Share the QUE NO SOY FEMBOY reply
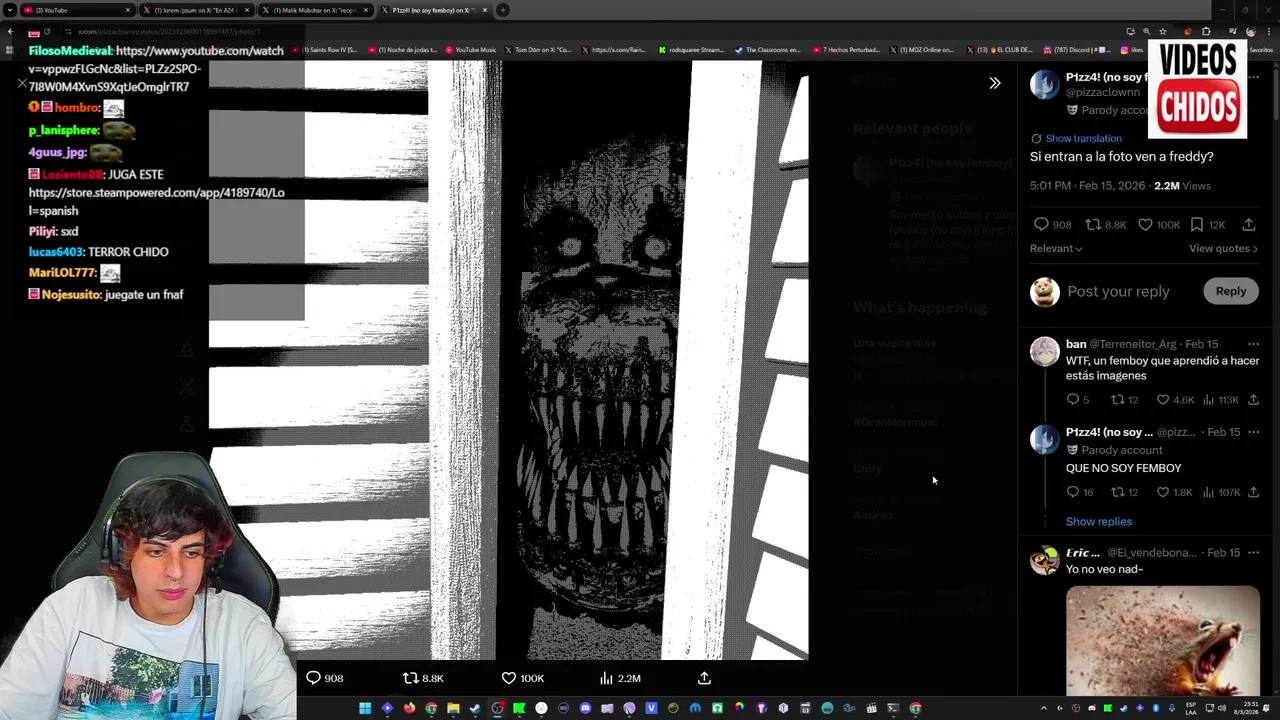1280x720 pixels. click(x=1253, y=492)
